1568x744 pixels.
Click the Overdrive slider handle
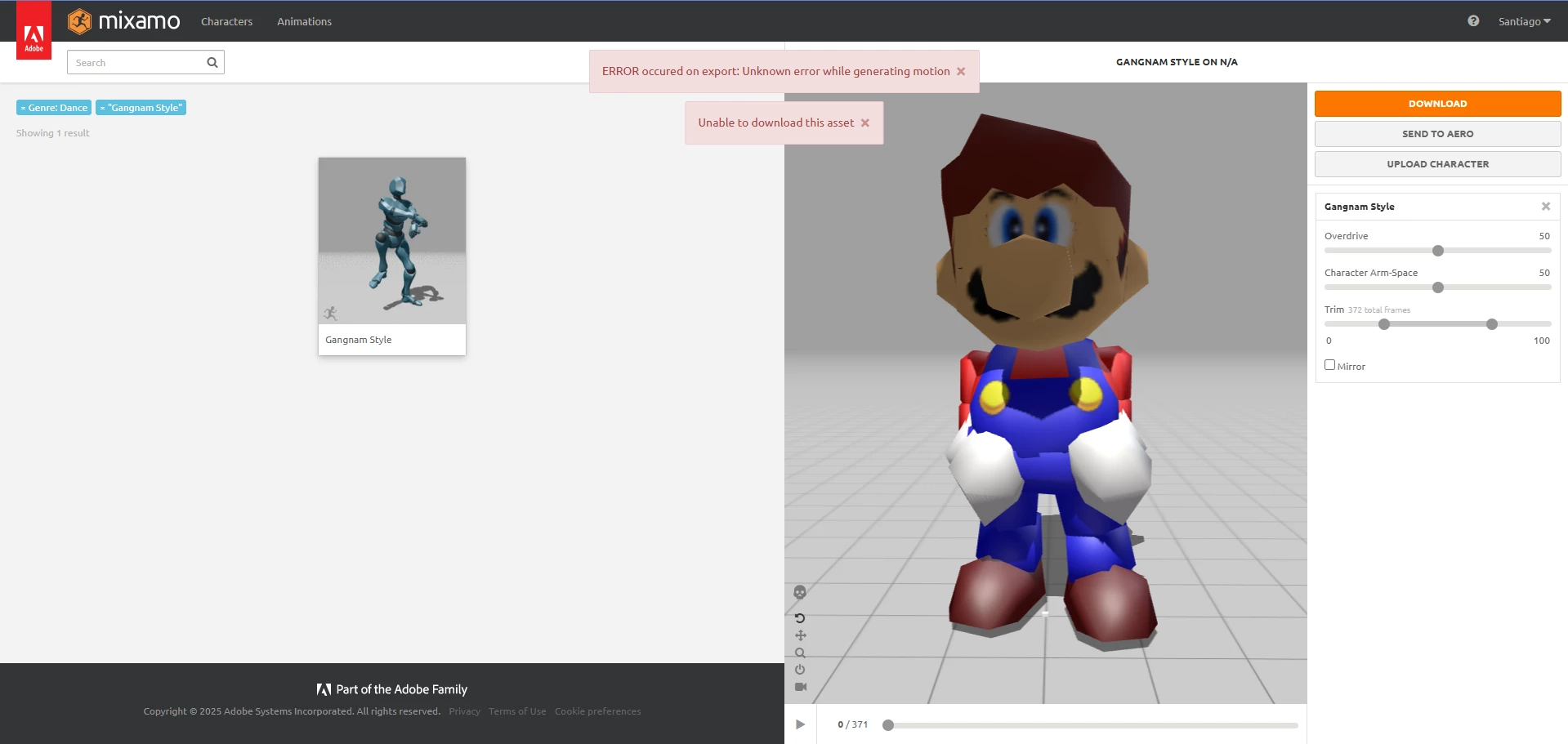[1438, 251]
